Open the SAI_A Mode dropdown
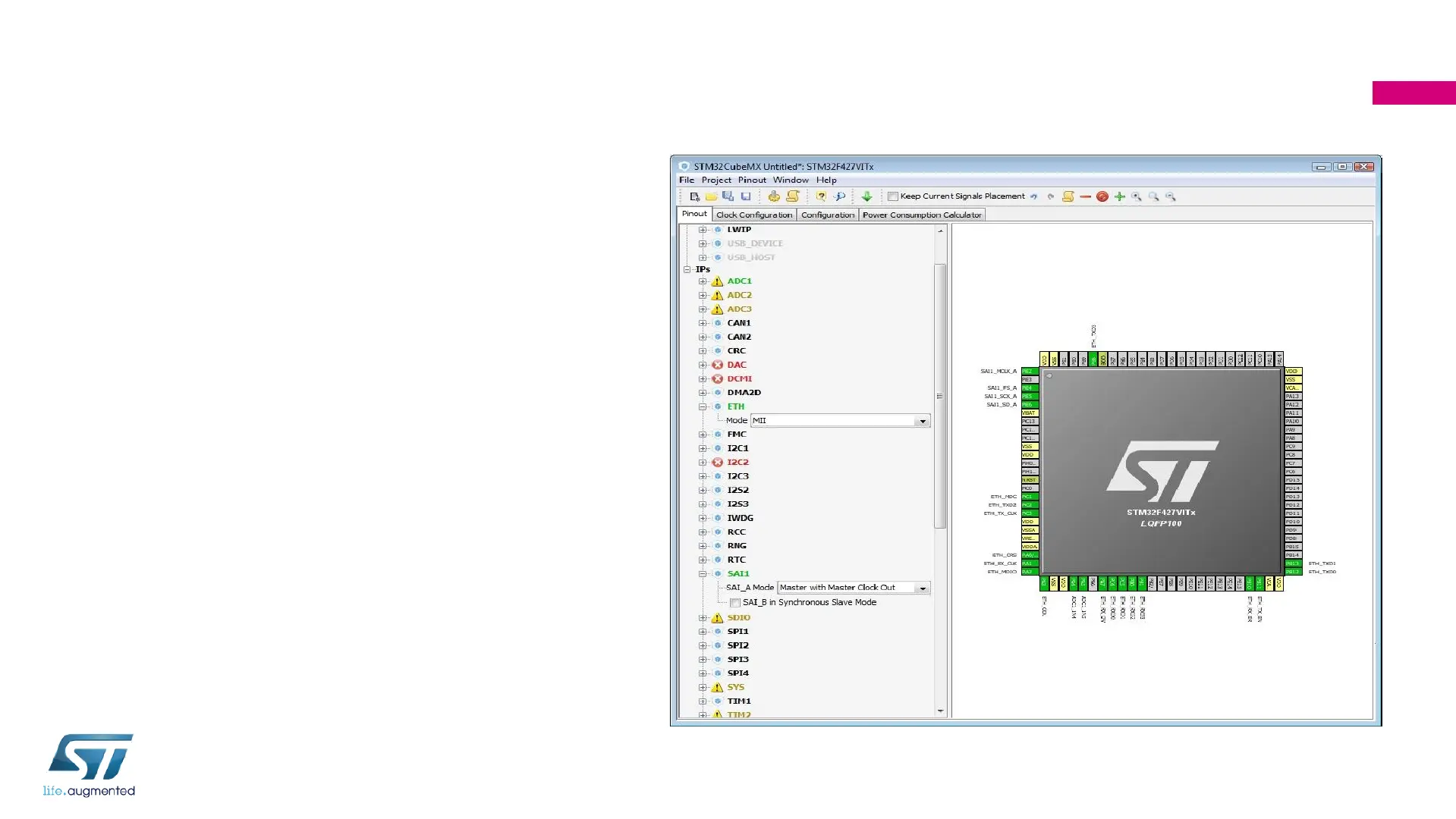This screenshot has width=1456, height=819. click(x=922, y=588)
